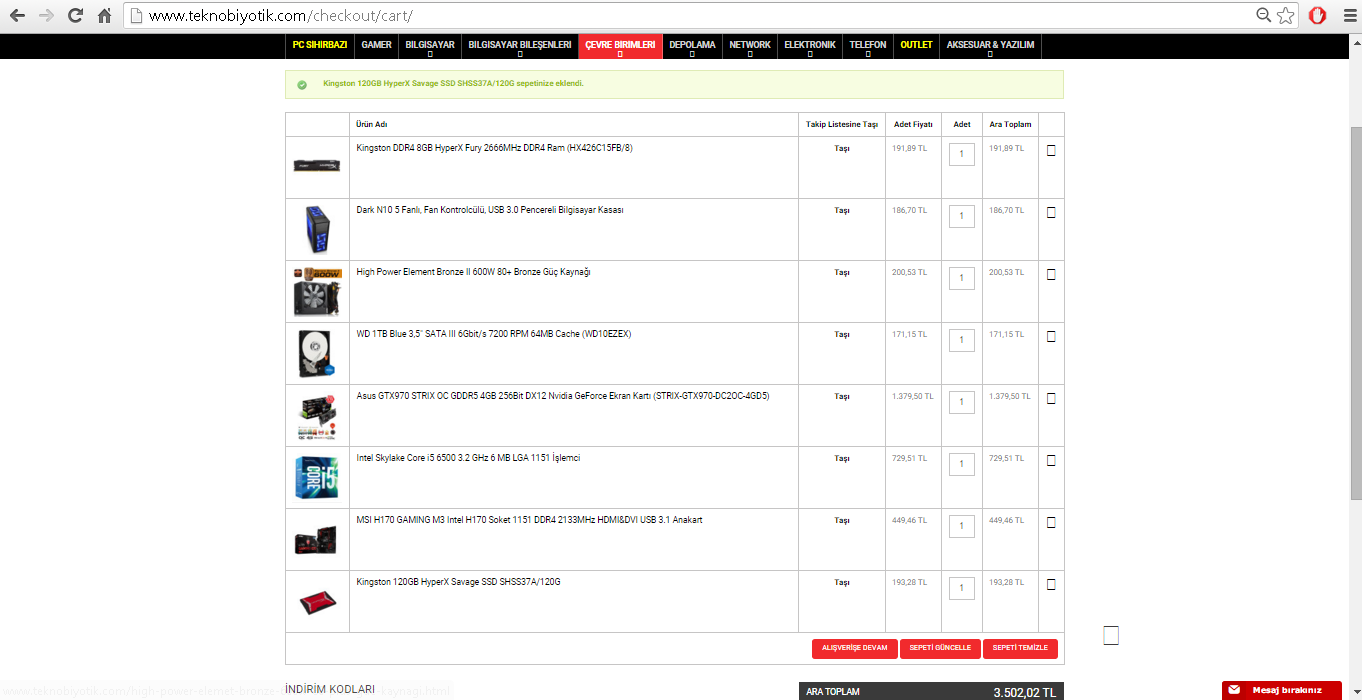Open Kingston DDR4 8GB HyperX Fury product link

tap(494, 148)
